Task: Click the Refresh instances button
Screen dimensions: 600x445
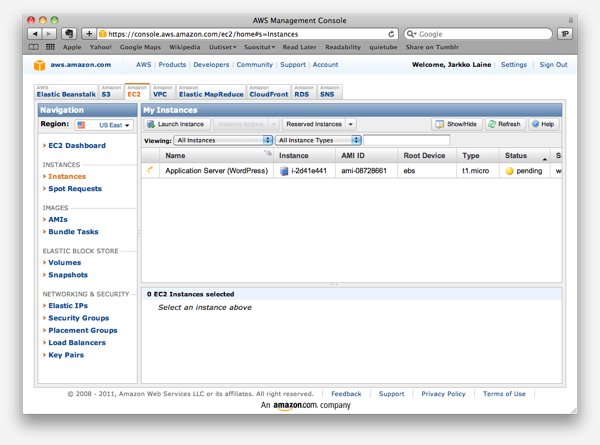Action: (504, 124)
